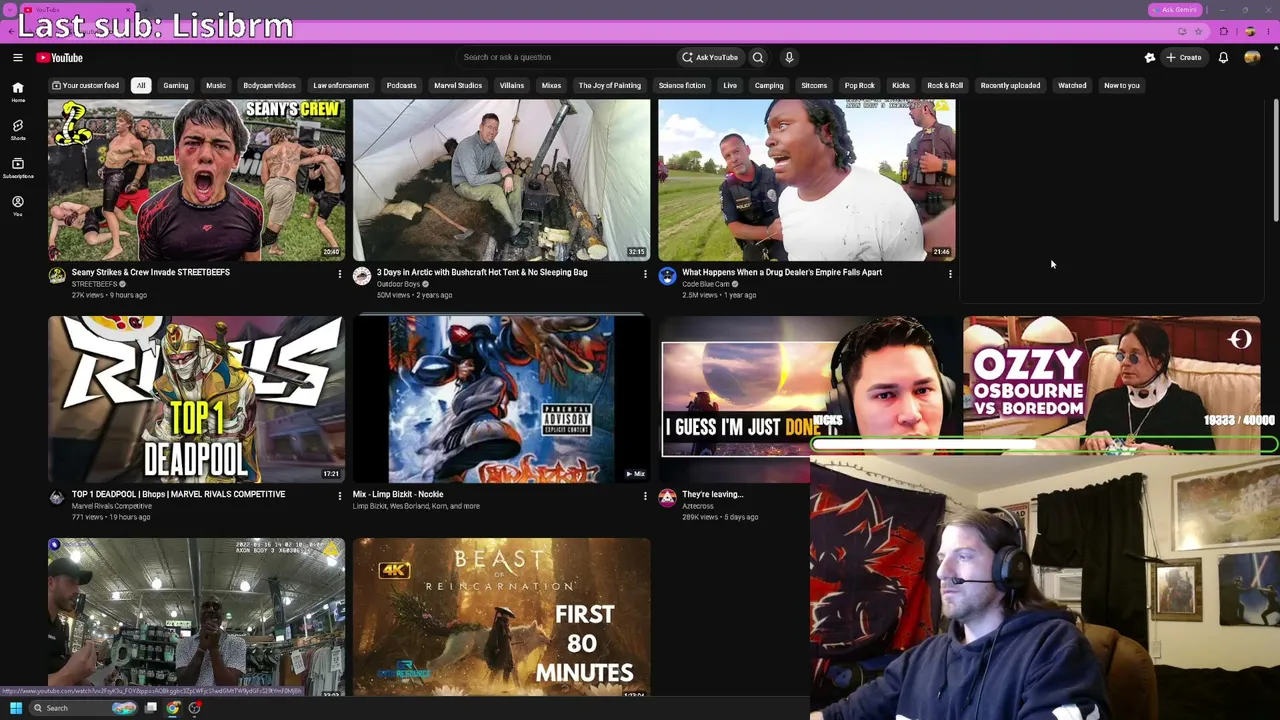Click the search magnifier button
Image resolution: width=1280 pixels, height=720 pixels.
coord(758,58)
